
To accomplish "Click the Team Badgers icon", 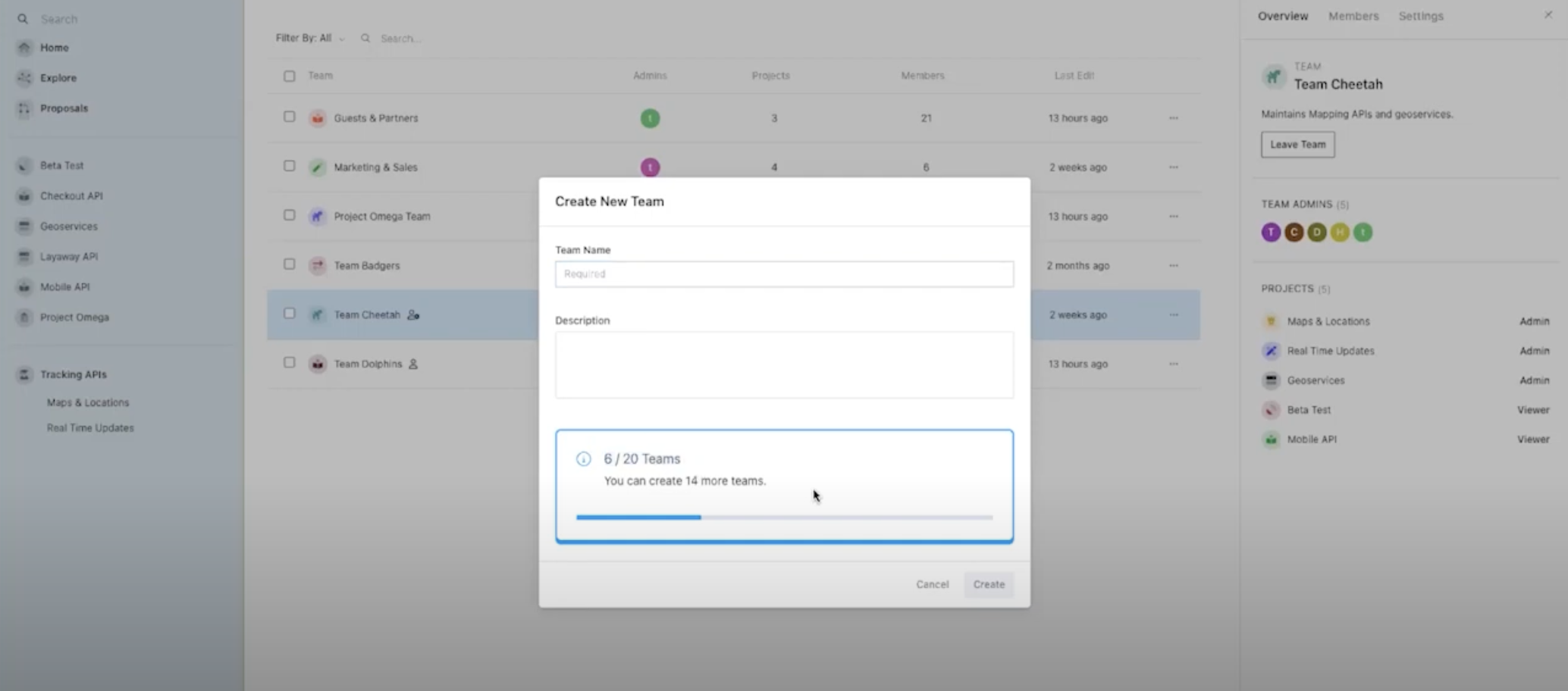I will click(x=318, y=265).
